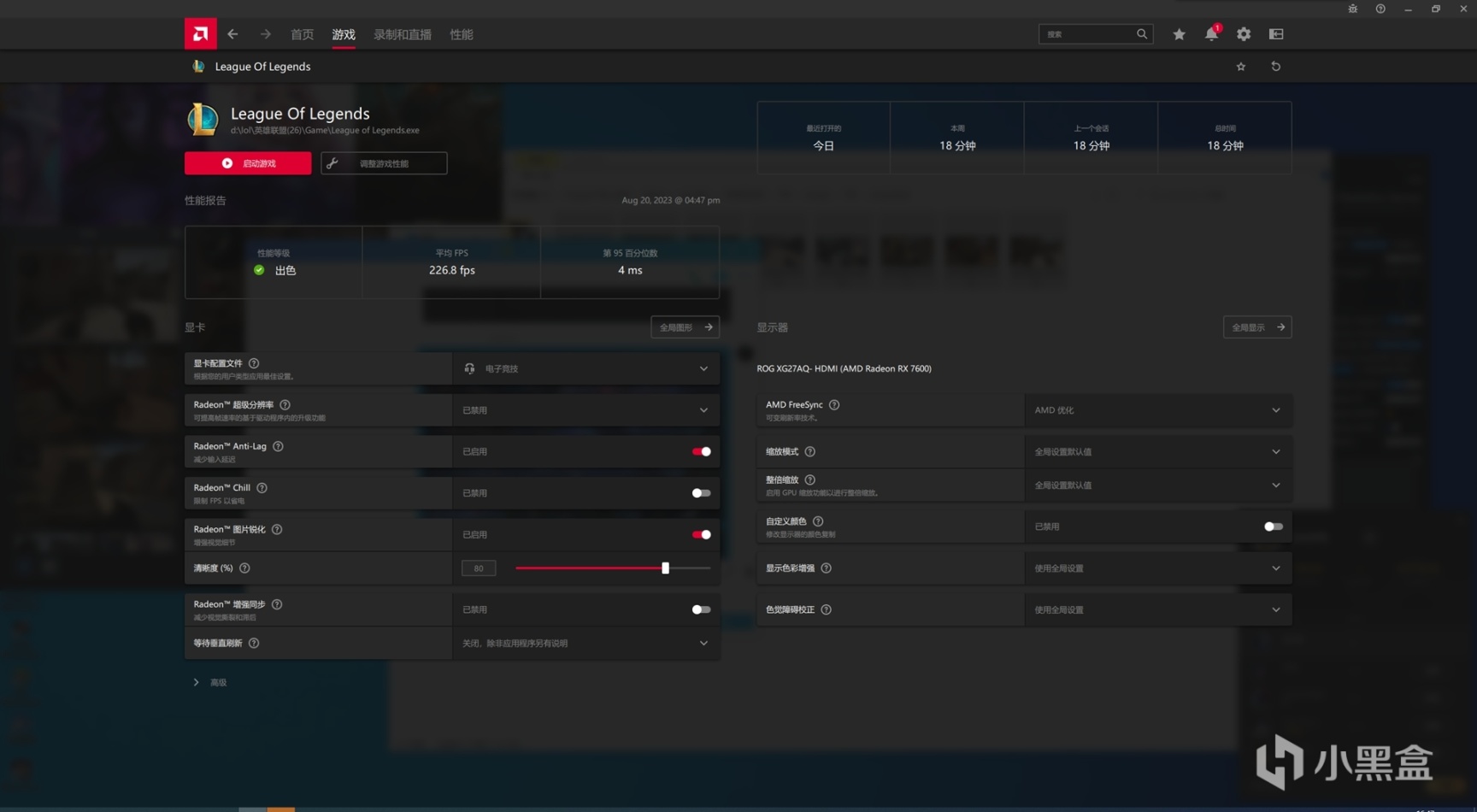Open 全局显示 global display settings
The image size is (1477, 812).
point(1257,327)
